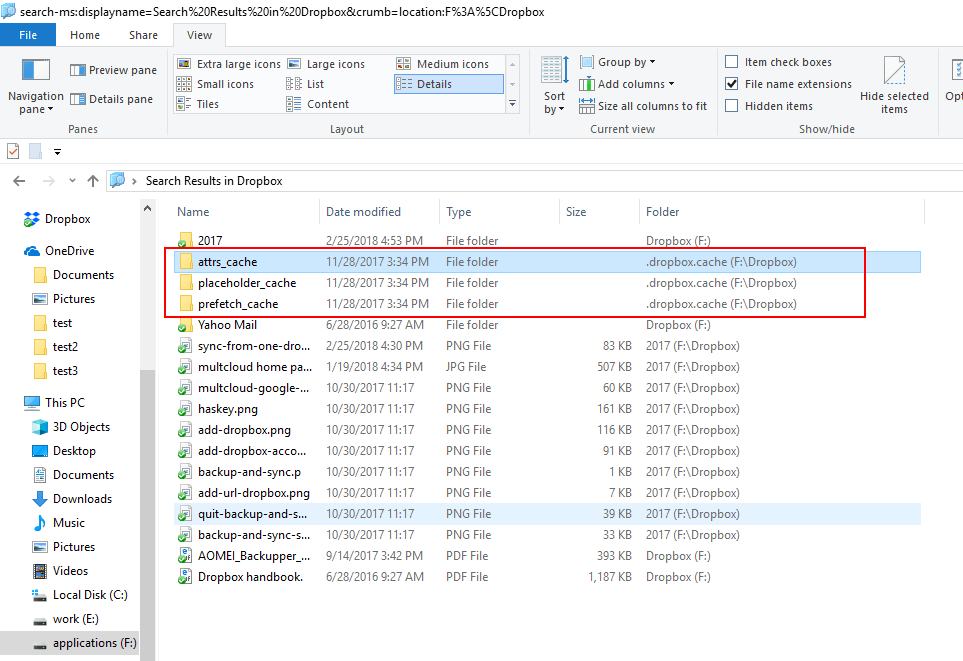This screenshot has width=963, height=661.
Task: Open the Navigation pane tool
Action: pos(35,88)
